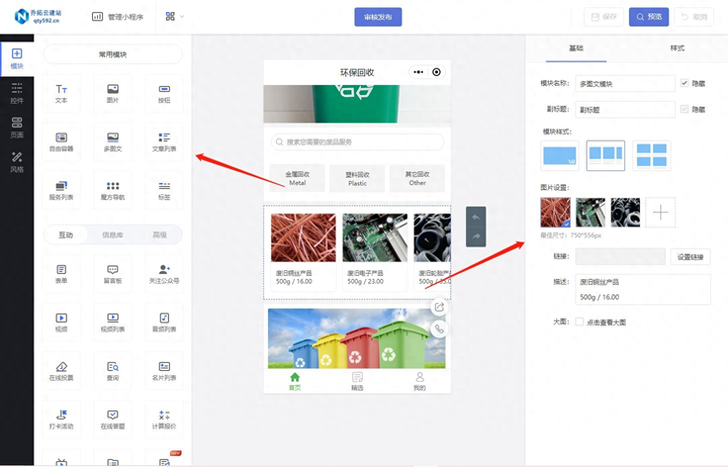Open the 模块 modules sidebar panel
Screen dimensions: 728x467
(x=17, y=59)
